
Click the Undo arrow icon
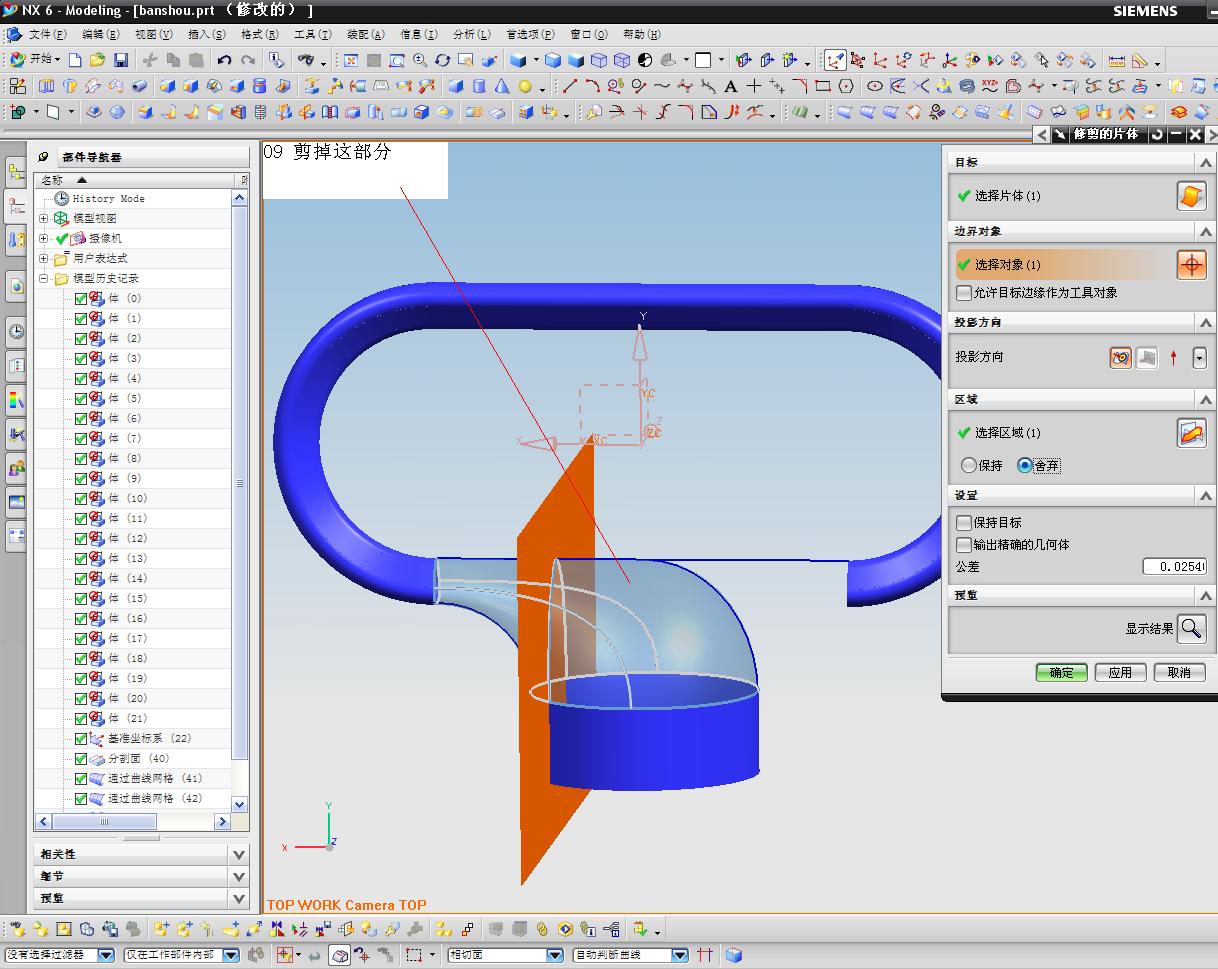pos(225,60)
